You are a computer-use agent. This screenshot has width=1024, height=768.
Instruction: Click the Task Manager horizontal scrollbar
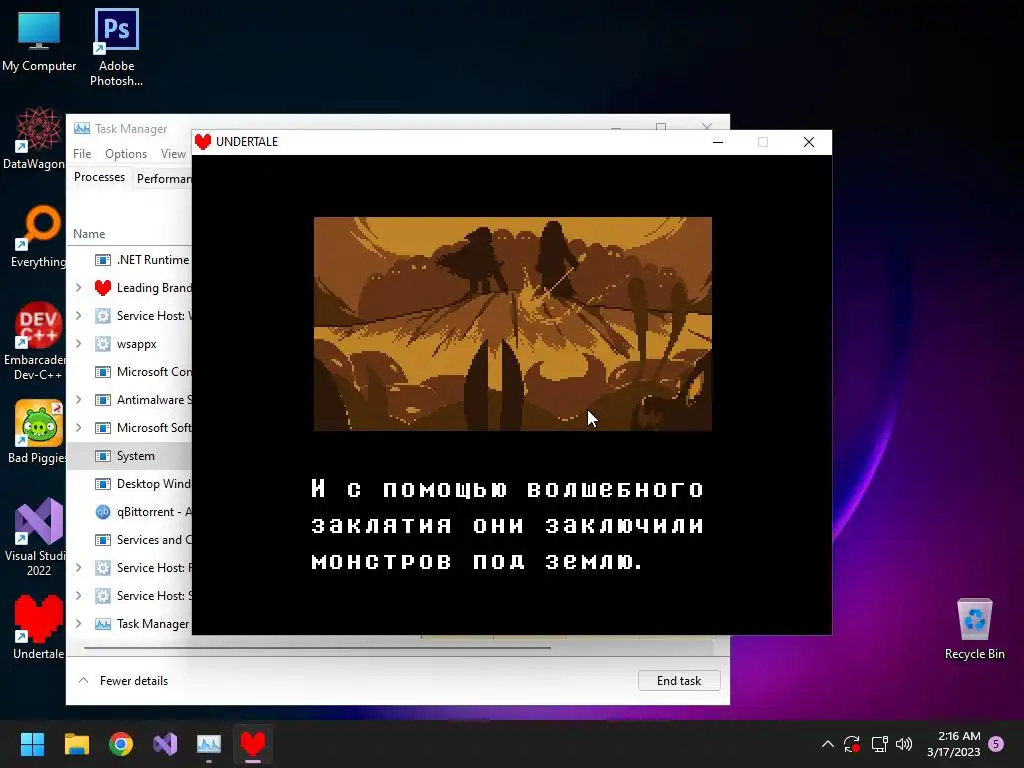(x=317, y=648)
